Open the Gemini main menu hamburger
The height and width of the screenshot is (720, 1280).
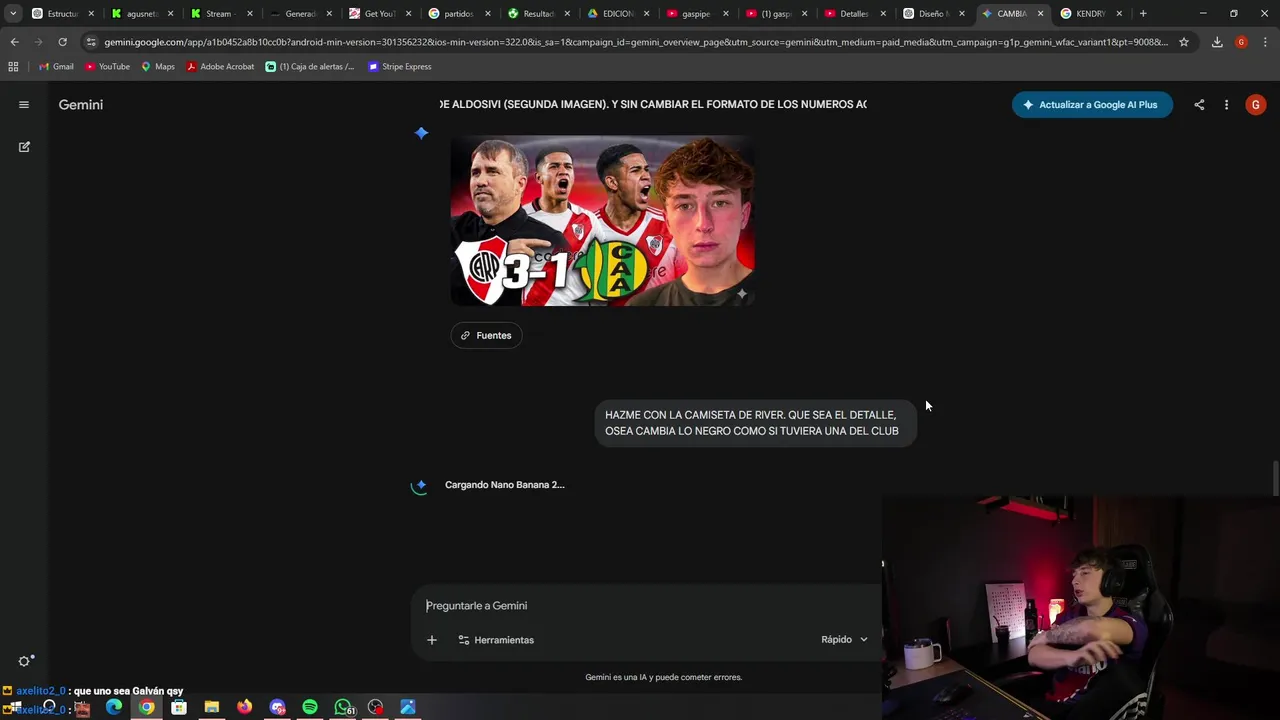pyautogui.click(x=24, y=104)
